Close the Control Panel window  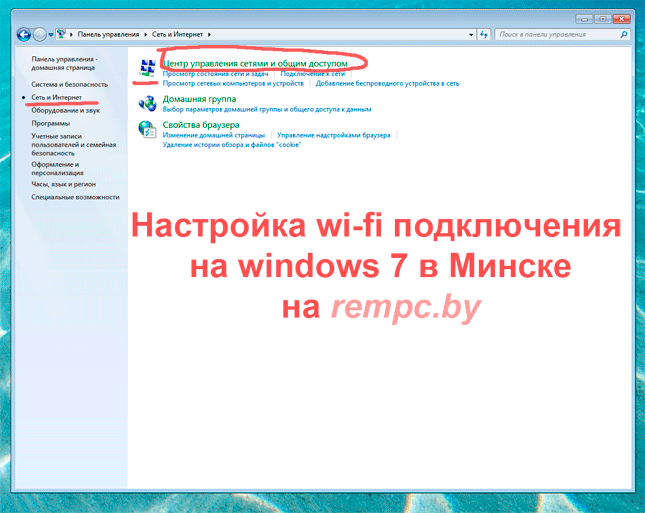(622, 19)
